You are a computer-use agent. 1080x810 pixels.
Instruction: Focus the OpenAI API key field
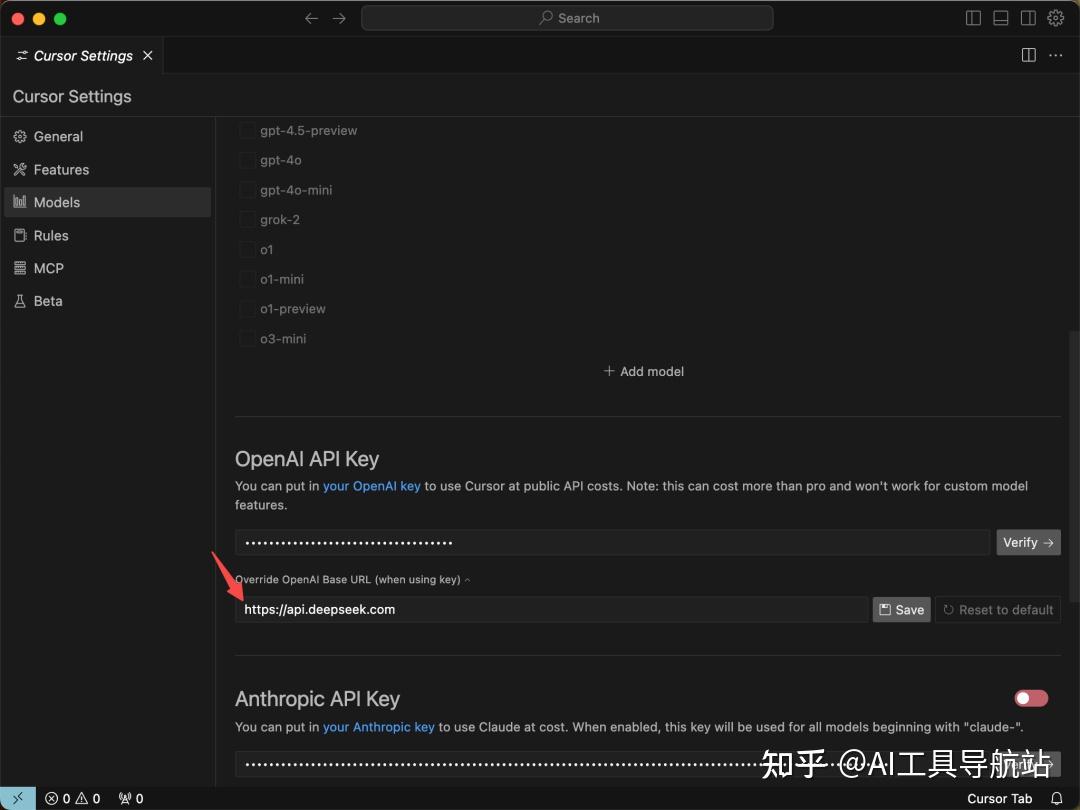pos(612,542)
